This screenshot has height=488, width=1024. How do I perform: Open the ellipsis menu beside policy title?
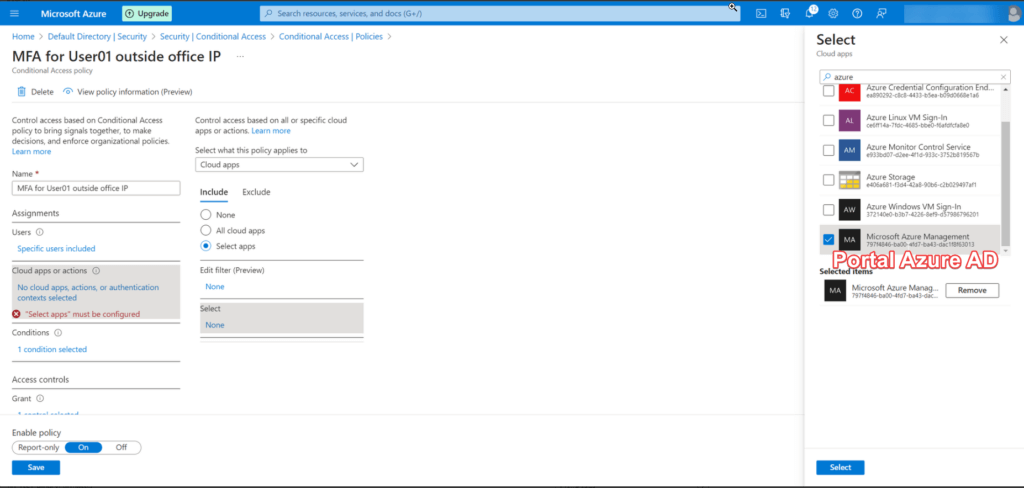[240, 57]
